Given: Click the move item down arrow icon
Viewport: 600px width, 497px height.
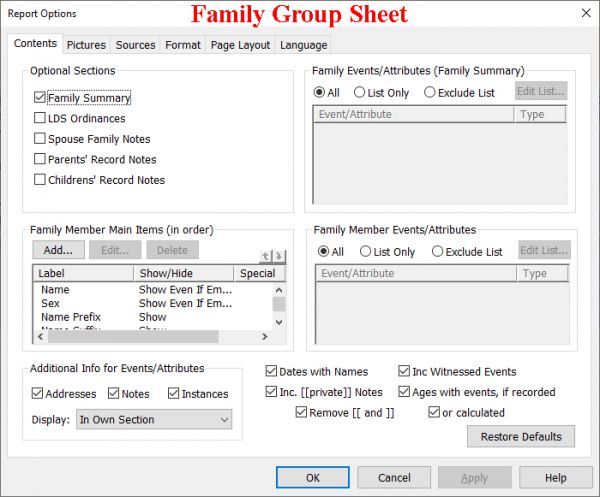Looking at the screenshot, I should pos(279,256).
